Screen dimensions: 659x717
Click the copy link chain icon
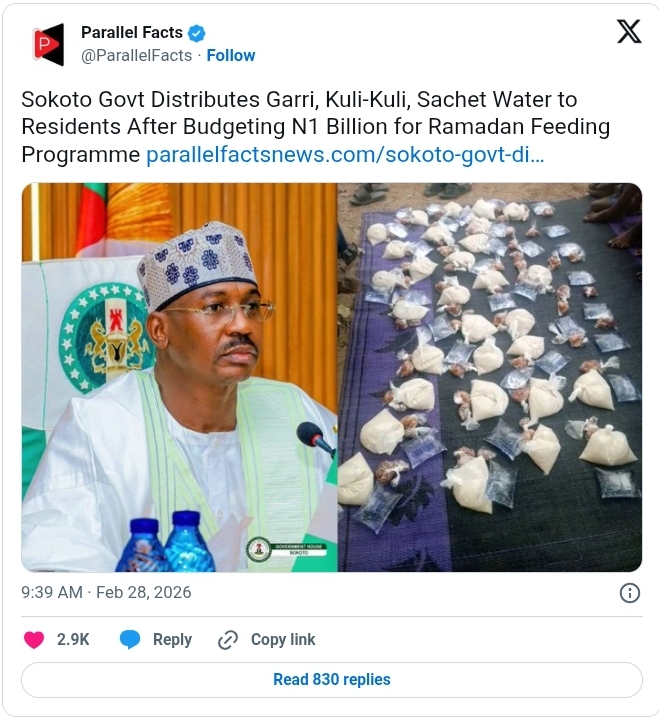pyautogui.click(x=228, y=640)
